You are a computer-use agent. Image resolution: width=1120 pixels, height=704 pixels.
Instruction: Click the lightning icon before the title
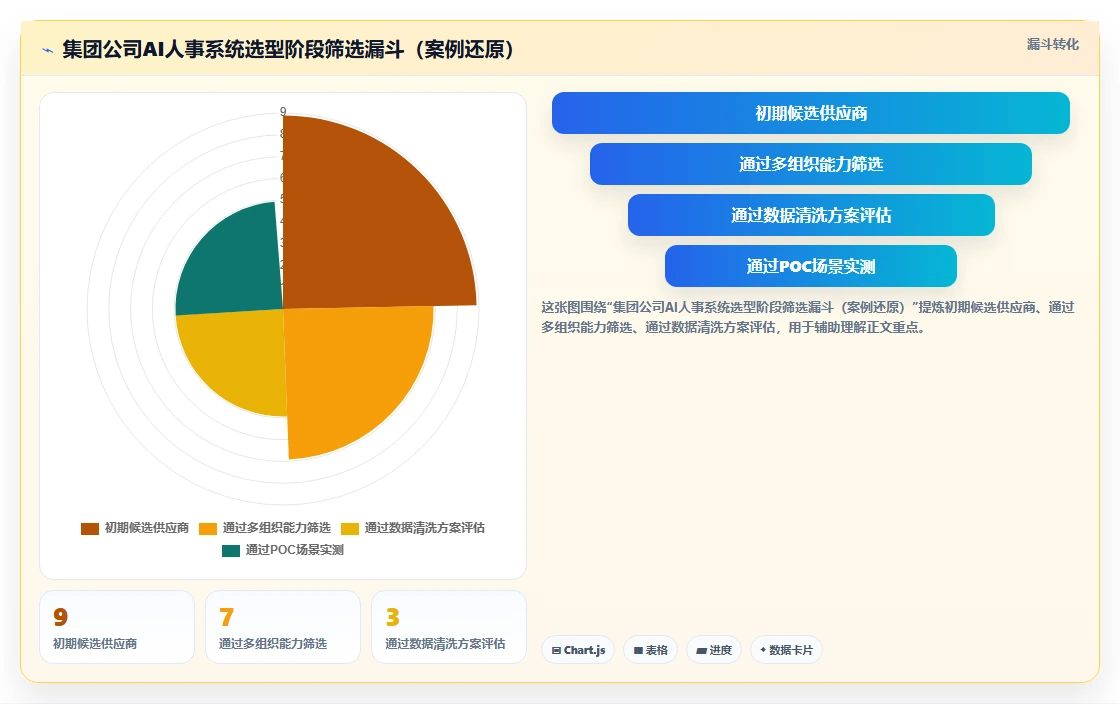pos(48,50)
